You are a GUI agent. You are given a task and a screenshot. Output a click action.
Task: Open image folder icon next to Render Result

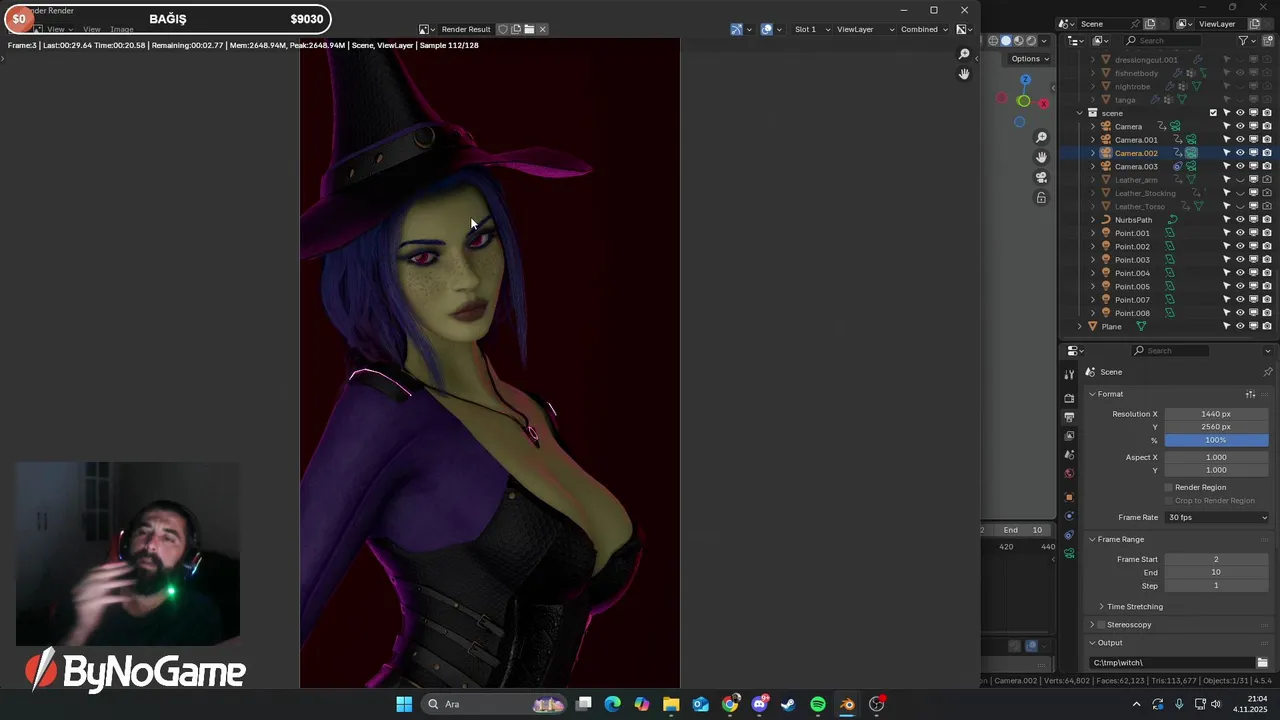529,29
